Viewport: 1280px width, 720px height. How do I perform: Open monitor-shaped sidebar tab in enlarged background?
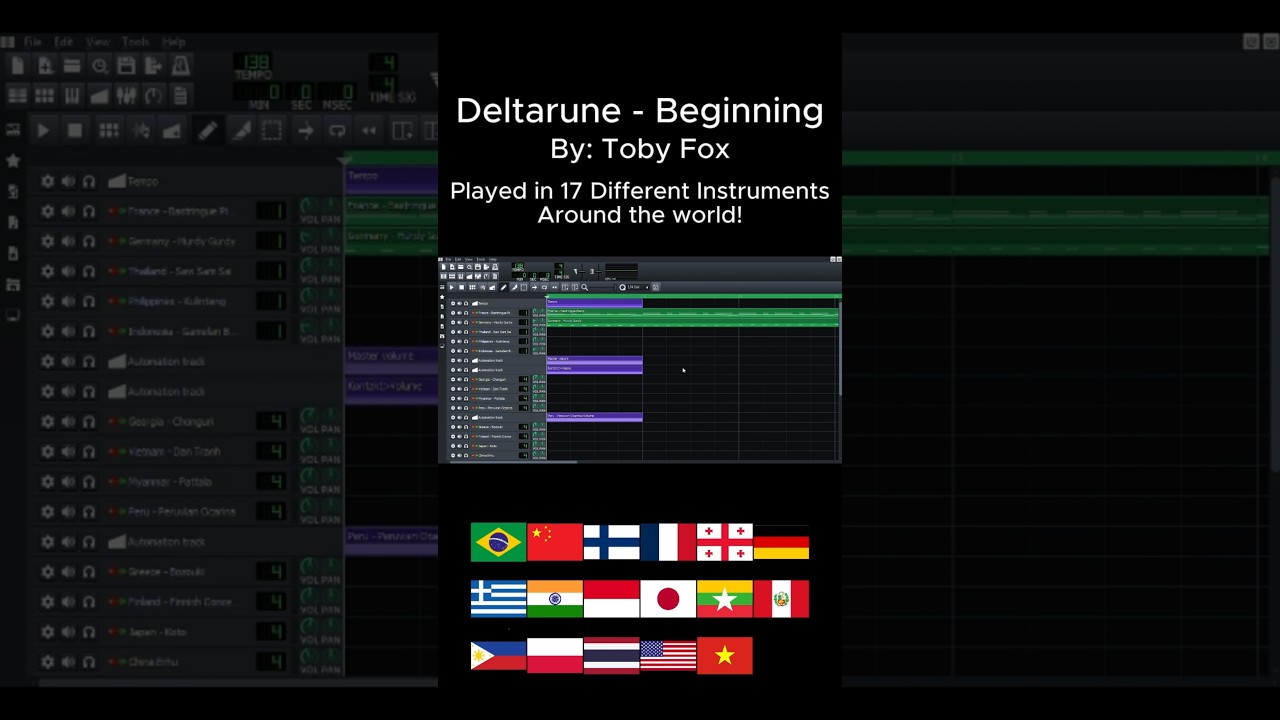click(x=12, y=316)
